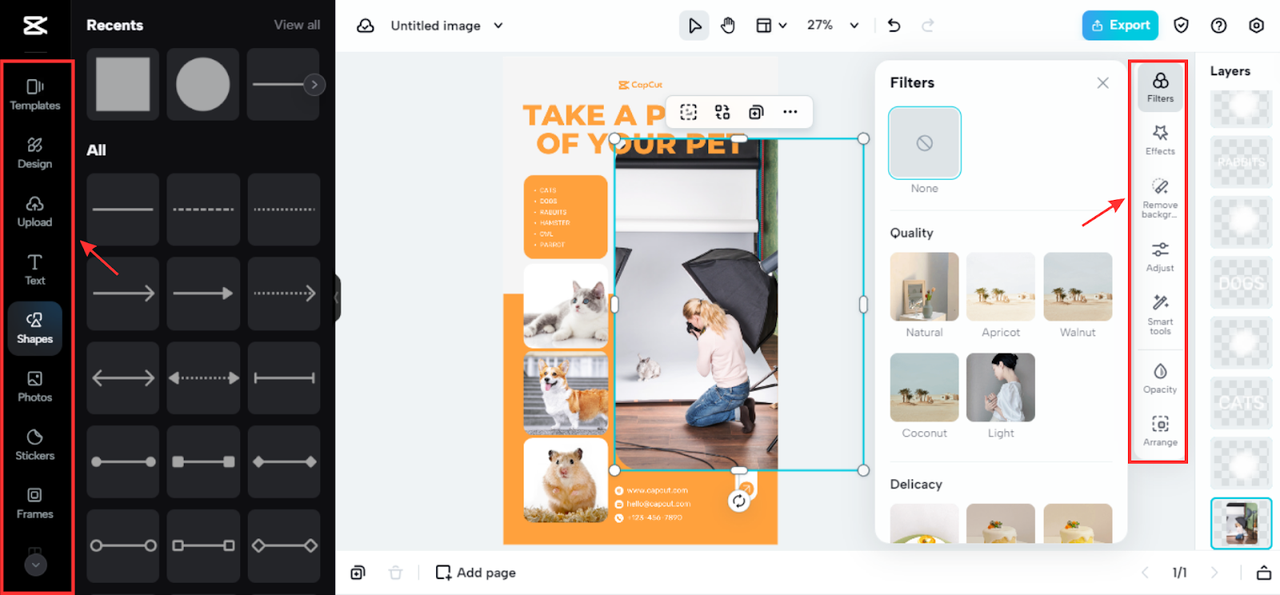
Task: Open the canvas layout dropdown
Action: 771,26
